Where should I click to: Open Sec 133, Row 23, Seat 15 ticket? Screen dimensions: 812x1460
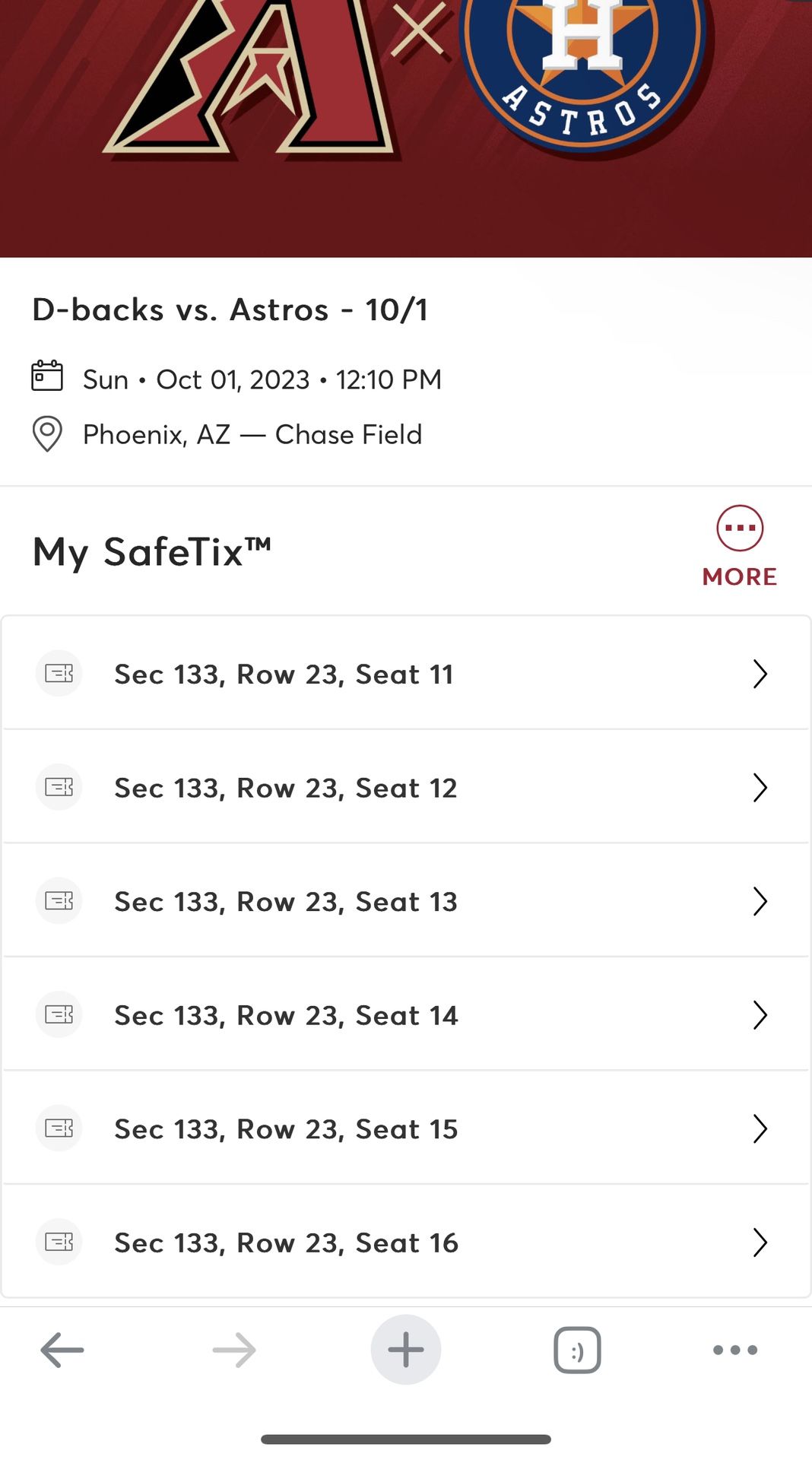286,1129
